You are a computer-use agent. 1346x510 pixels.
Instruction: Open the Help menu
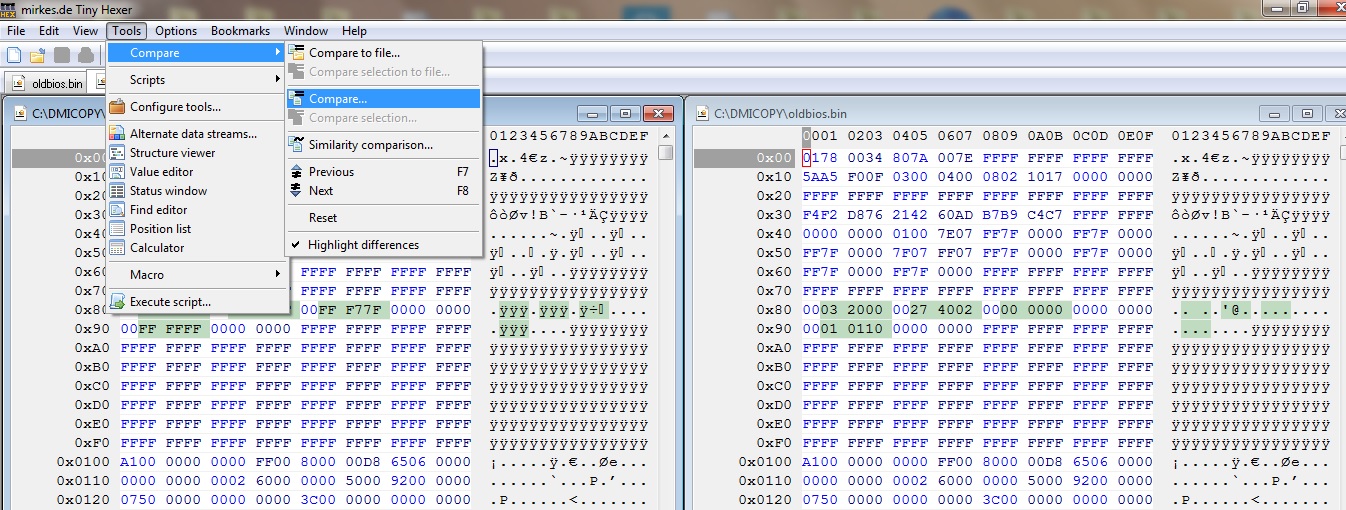click(354, 31)
